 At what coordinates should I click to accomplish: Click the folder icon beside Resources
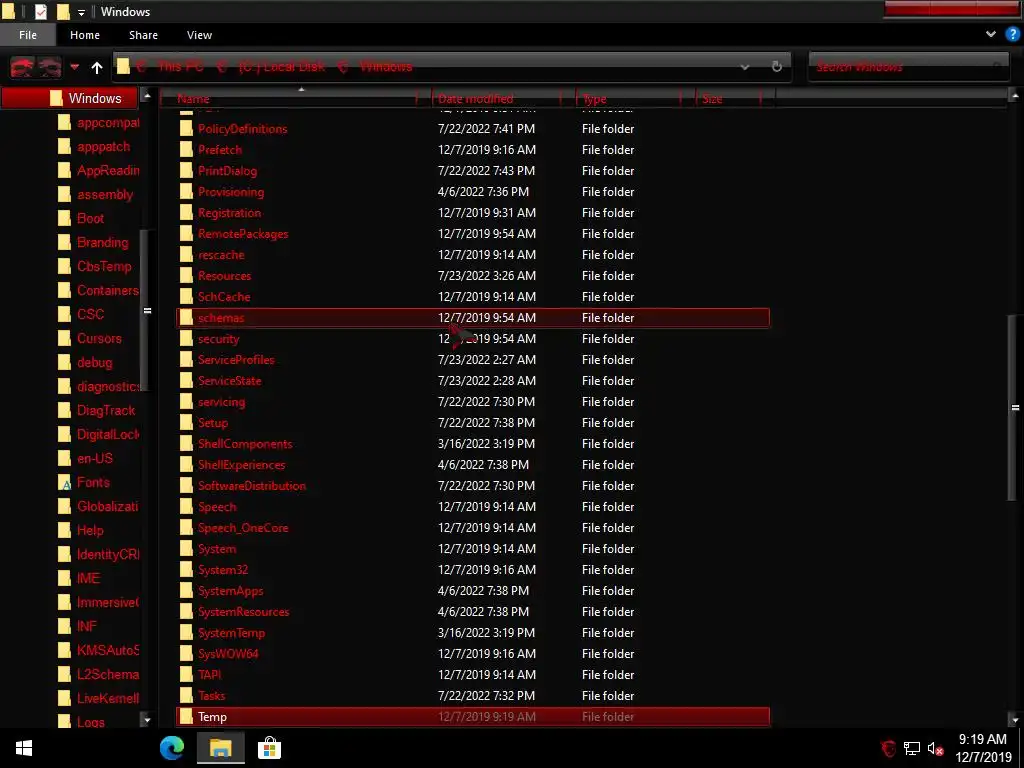pyautogui.click(x=186, y=276)
